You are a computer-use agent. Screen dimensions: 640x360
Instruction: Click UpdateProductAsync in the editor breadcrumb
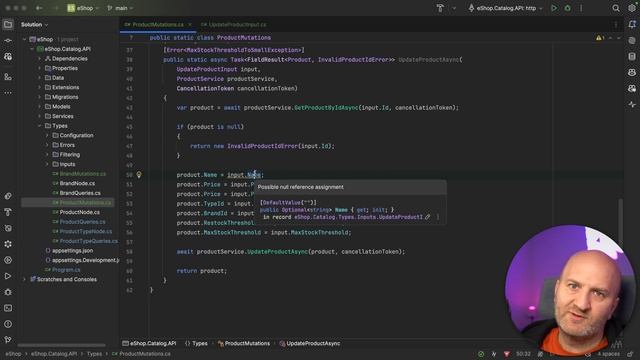[x=309, y=343]
